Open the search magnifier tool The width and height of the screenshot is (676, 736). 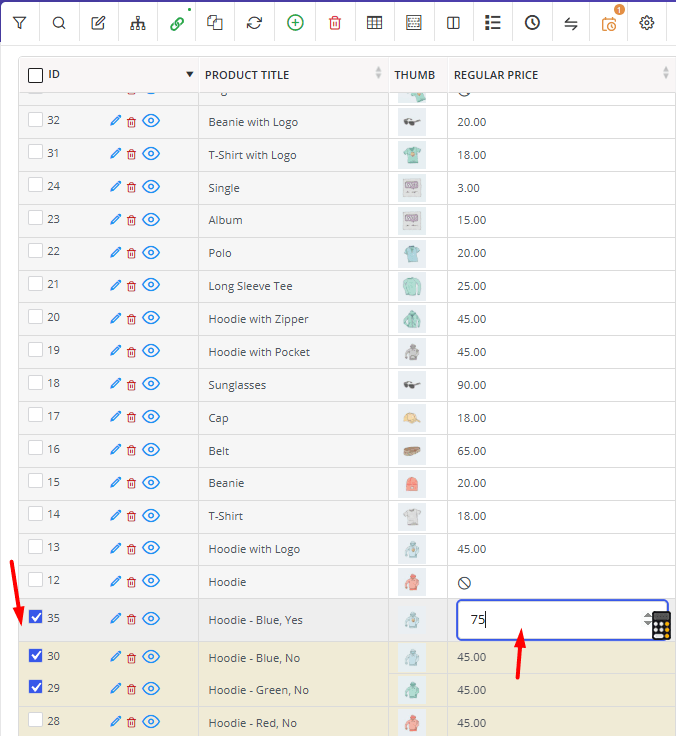pyautogui.click(x=59, y=23)
